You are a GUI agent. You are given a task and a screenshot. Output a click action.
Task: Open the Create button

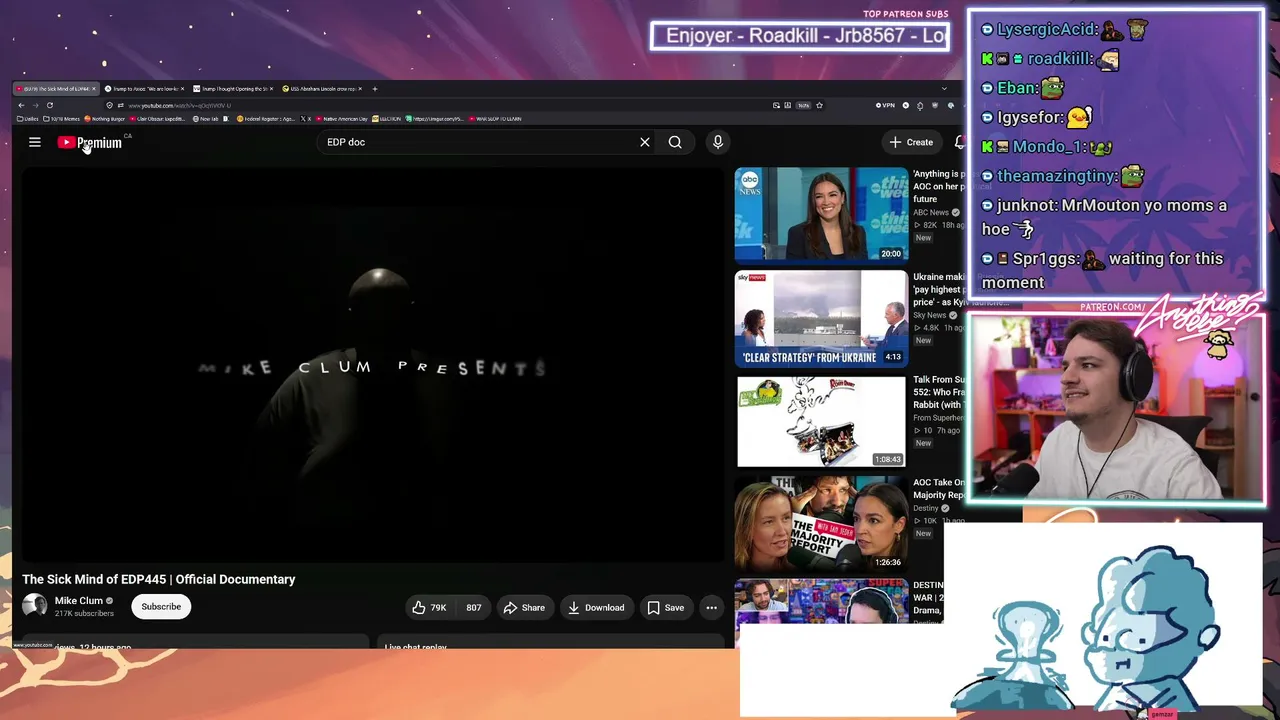coord(911,142)
